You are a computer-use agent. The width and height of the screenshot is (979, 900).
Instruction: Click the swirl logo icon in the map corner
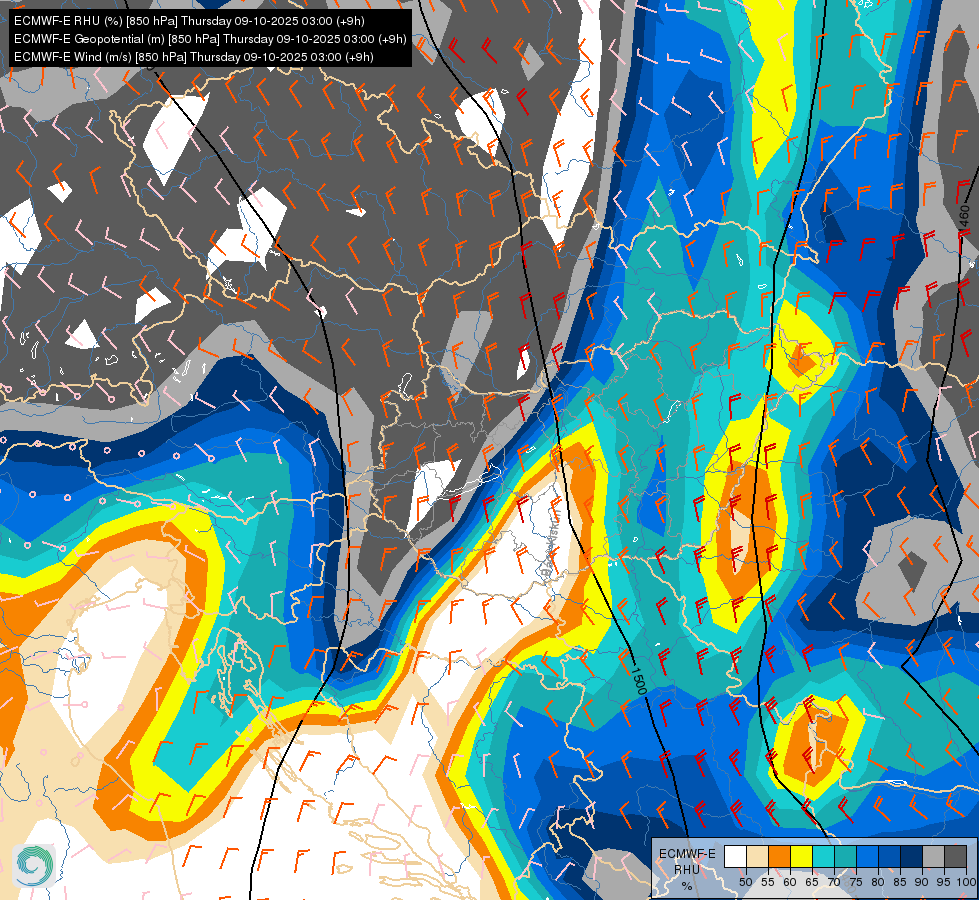click(34, 865)
